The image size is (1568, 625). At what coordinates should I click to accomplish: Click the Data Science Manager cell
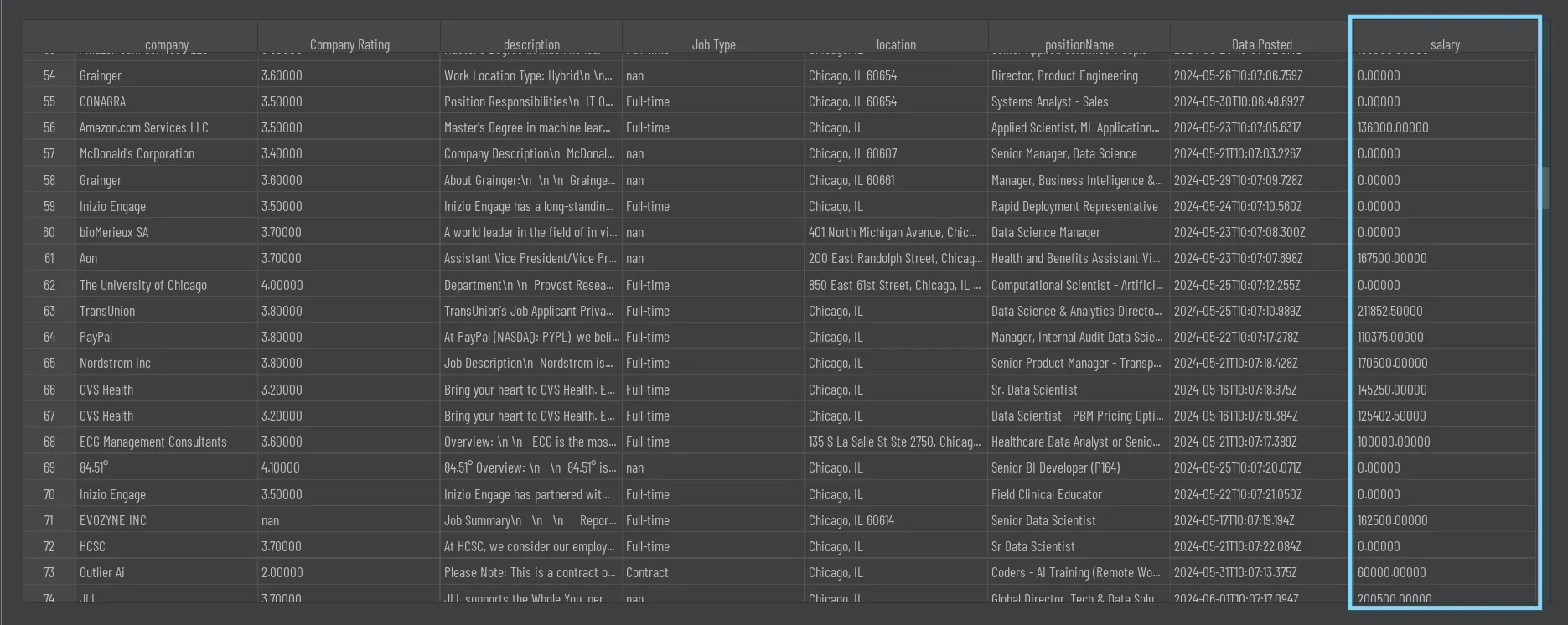[1079, 232]
